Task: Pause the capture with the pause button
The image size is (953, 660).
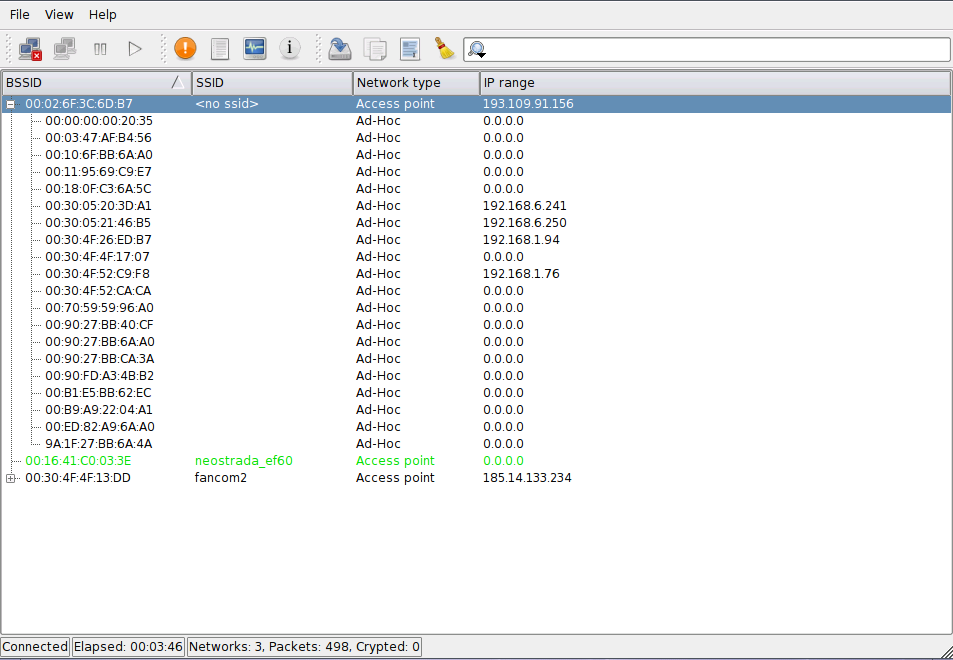Action: (100, 49)
